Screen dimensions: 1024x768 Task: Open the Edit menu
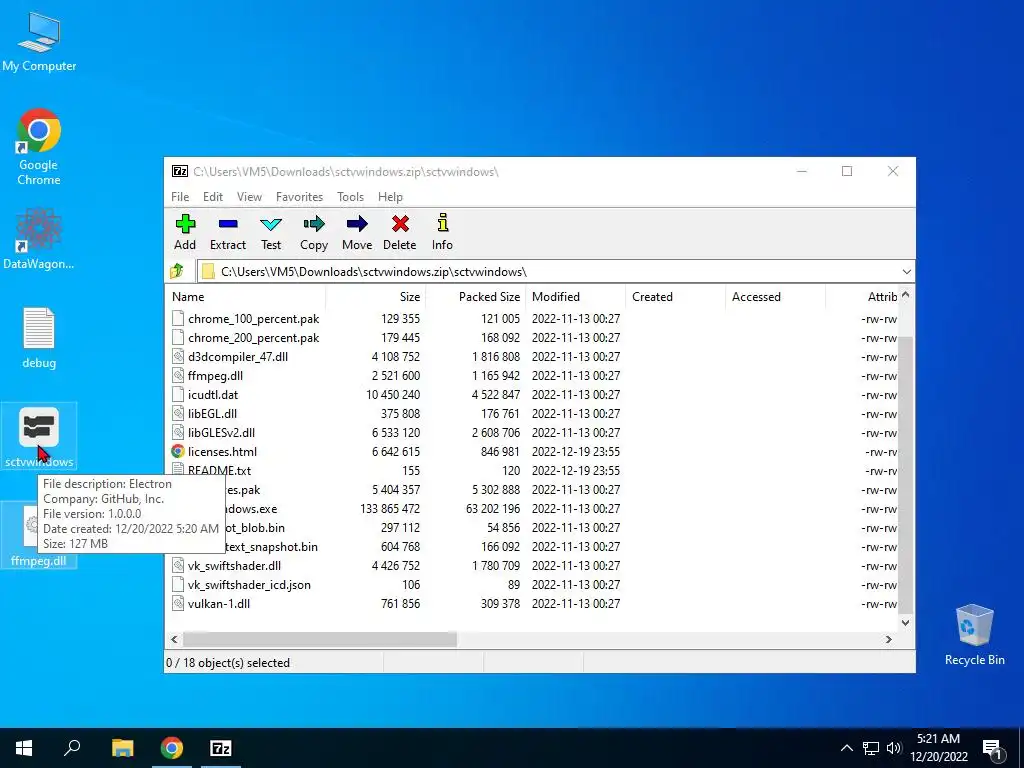click(x=213, y=197)
